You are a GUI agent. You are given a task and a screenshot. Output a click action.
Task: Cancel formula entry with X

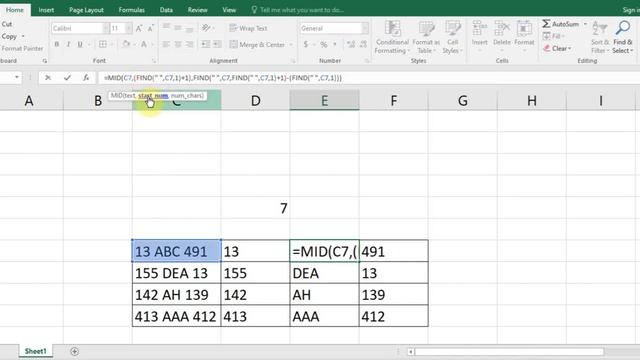tap(48, 78)
